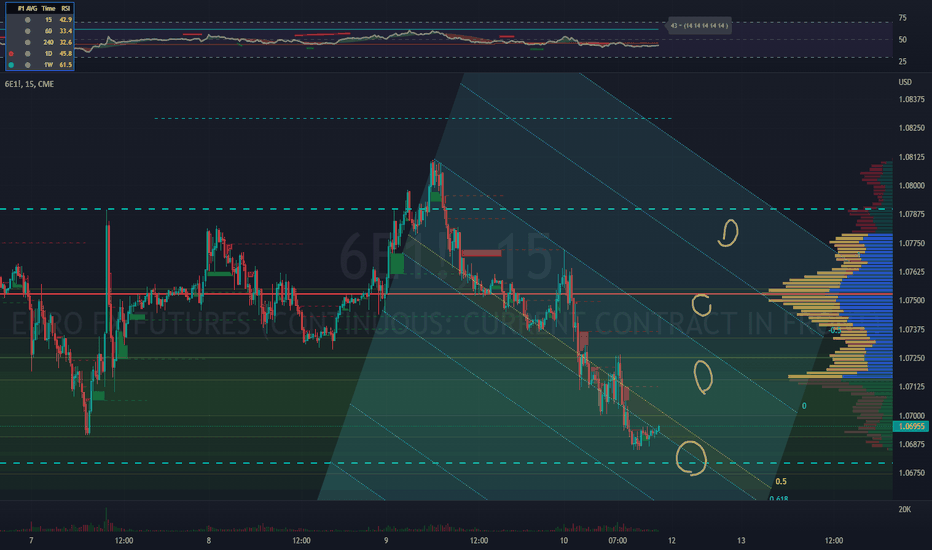Click RSI value 42.9 in the table
The height and width of the screenshot is (550, 932).
[x=65, y=20]
